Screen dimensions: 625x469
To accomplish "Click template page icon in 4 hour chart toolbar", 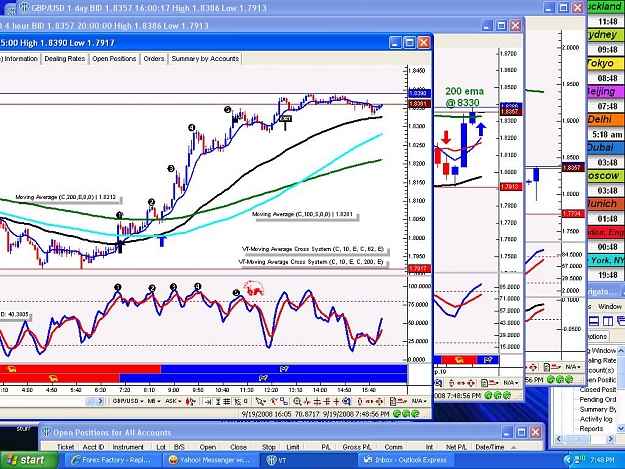I will tap(484, 383).
